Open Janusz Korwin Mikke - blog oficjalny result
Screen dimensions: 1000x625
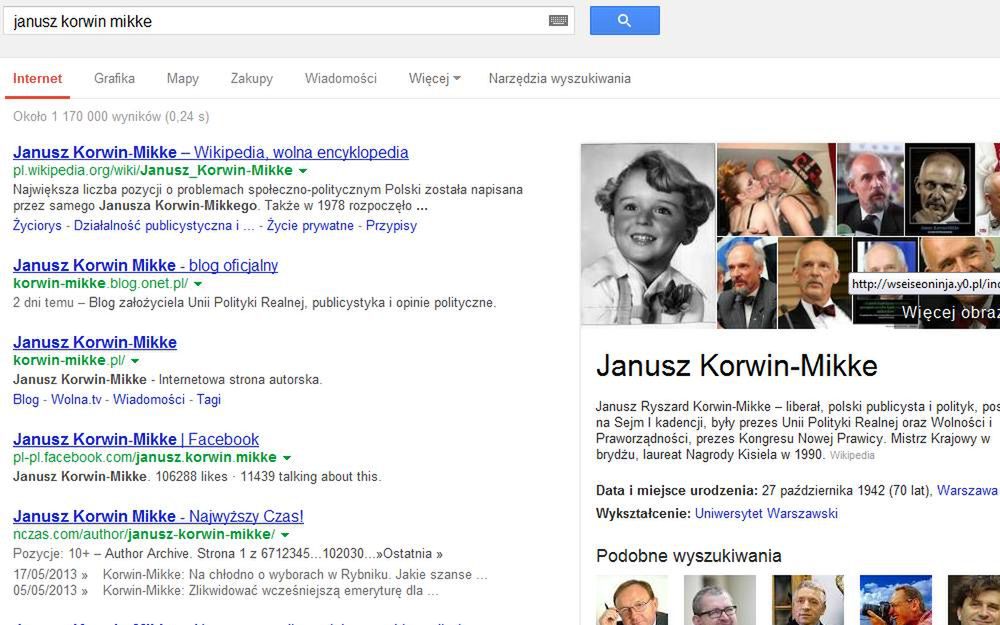tap(145, 265)
